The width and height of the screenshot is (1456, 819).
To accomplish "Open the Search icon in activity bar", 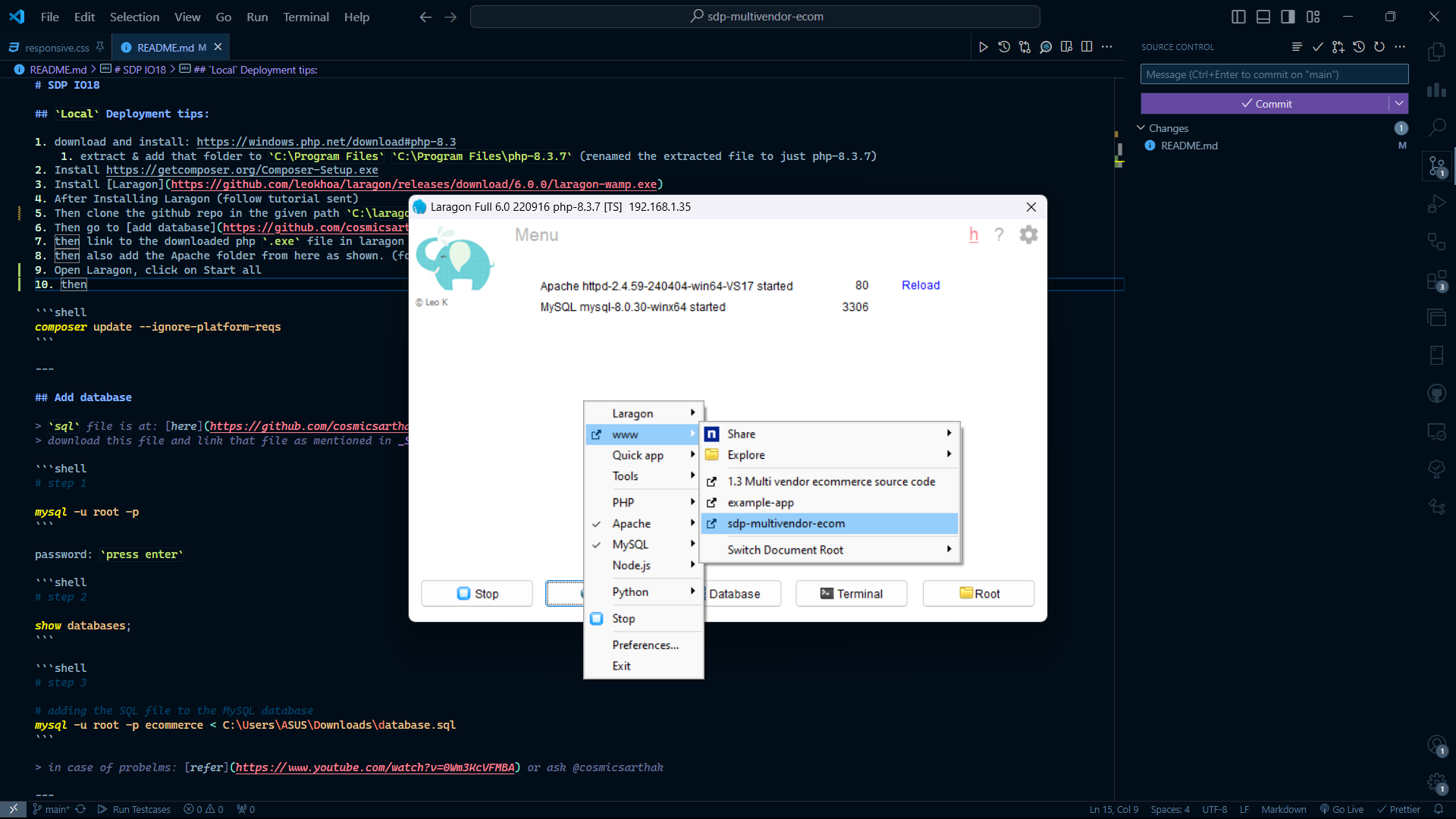I will (1436, 127).
